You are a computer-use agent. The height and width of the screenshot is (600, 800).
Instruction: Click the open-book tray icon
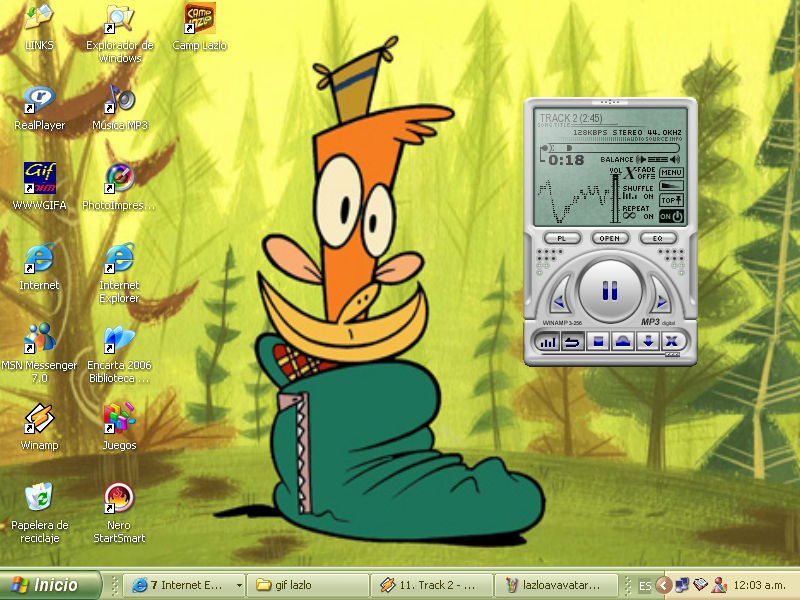[x=701, y=585]
